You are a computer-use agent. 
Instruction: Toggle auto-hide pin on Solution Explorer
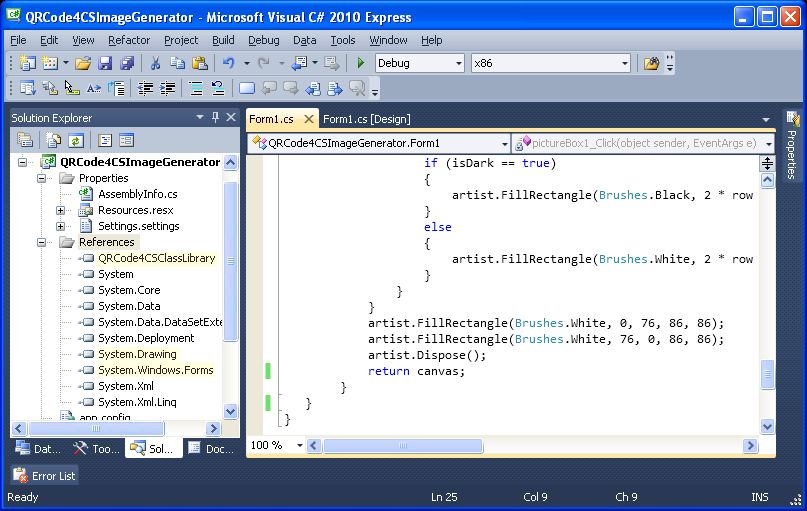(215, 117)
